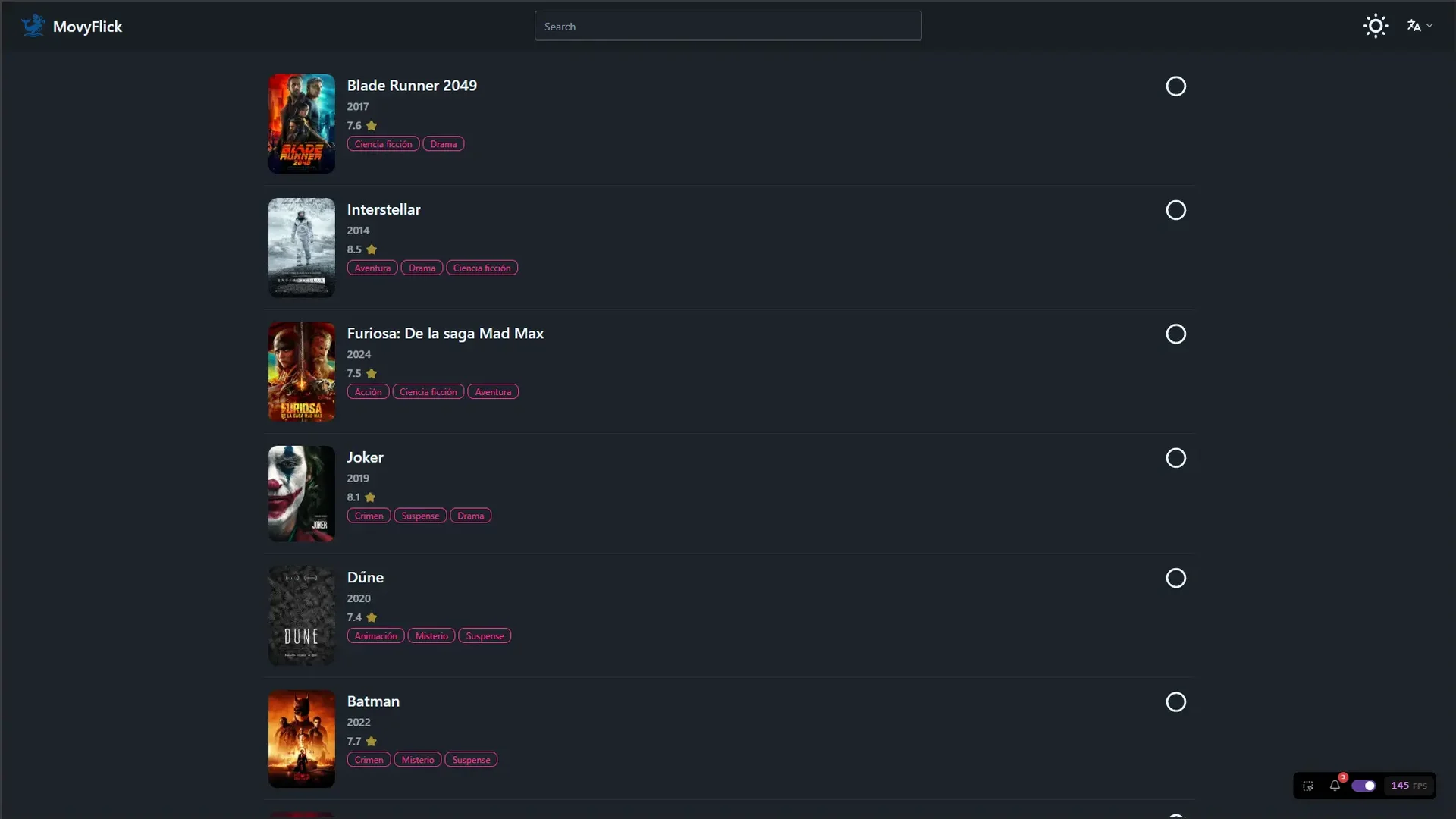Open the Blade Runner 2049 title

[412, 86]
